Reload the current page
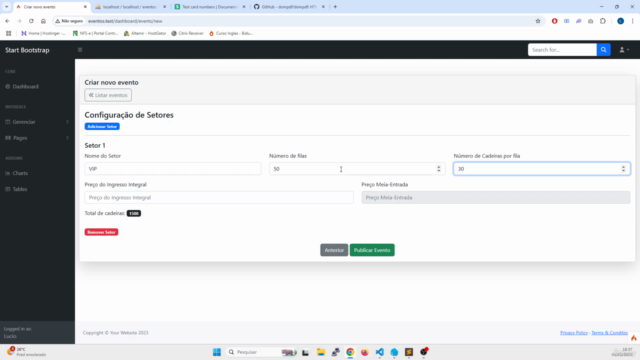Screen dimensions: 640x360 (31, 21)
